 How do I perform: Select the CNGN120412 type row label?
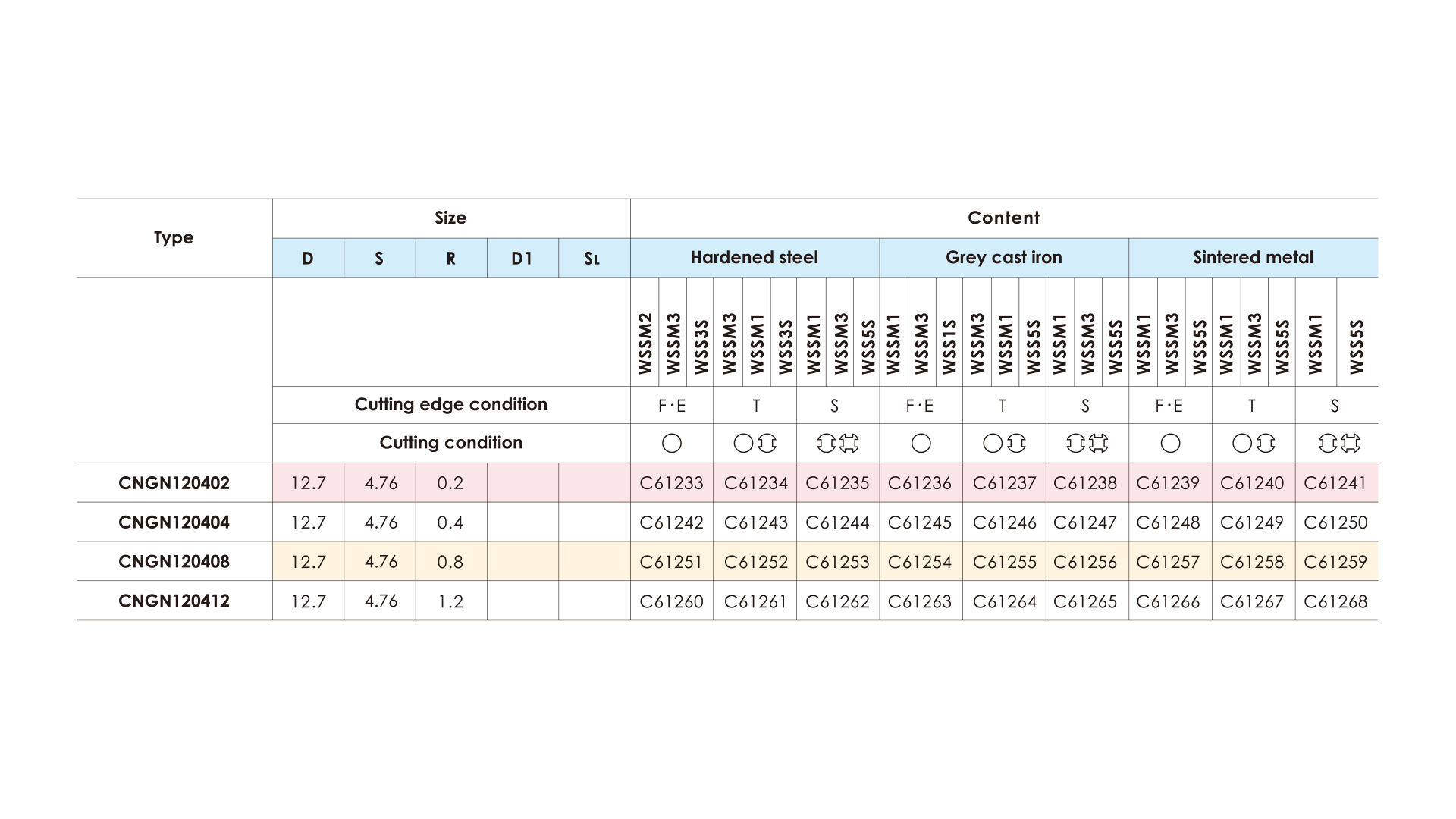(x=174, y=601)
